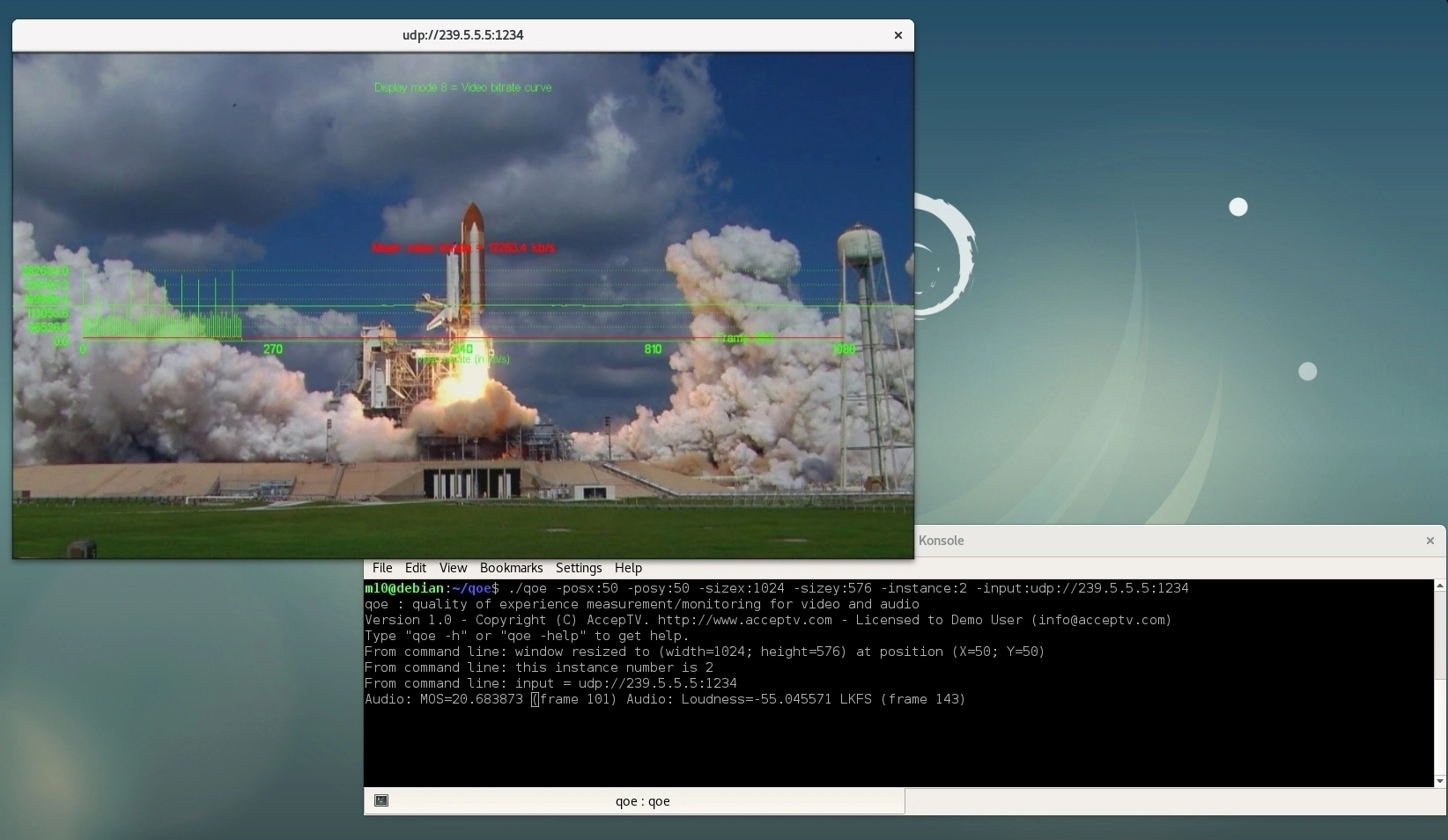Click the 'Display mode 8 = Video bitrate curve' overlay

pos(463,87)
